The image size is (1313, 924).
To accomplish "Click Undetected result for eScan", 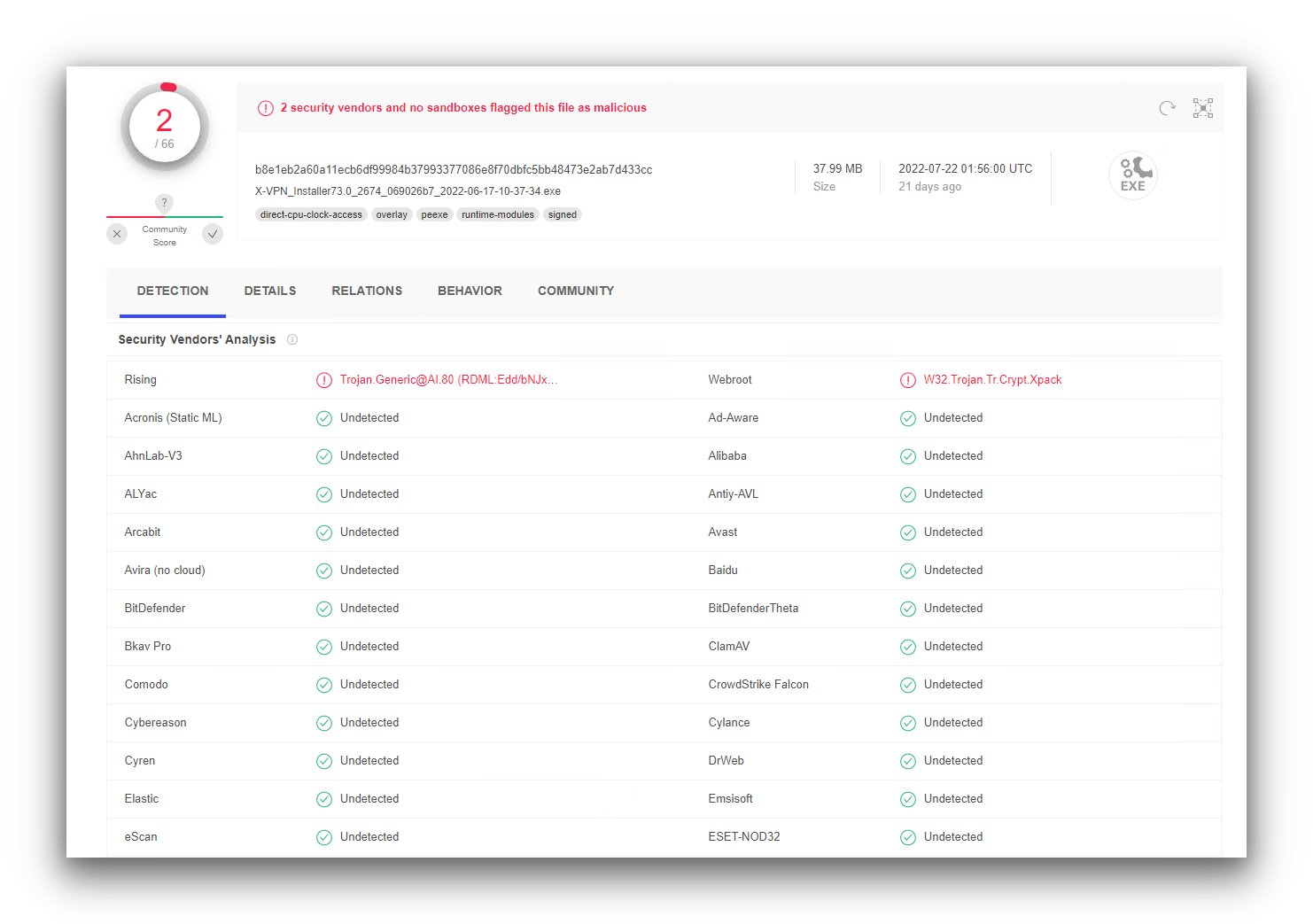I will [x=369, y=836].
